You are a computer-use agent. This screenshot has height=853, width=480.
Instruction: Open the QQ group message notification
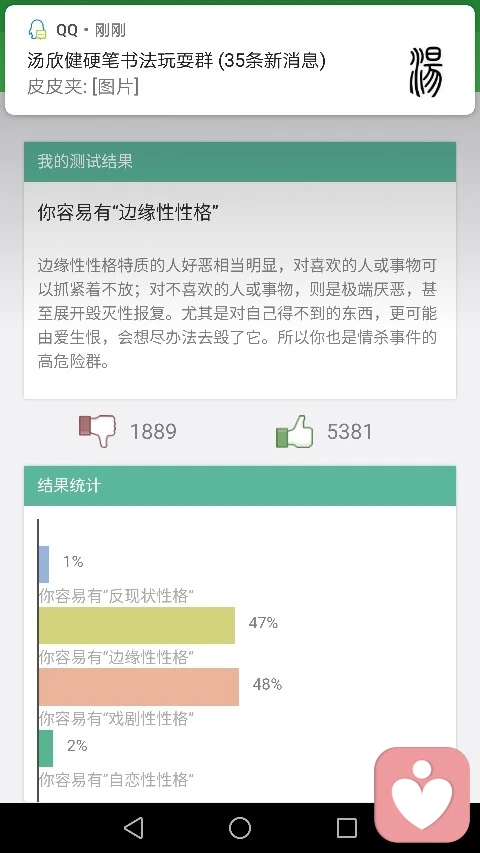click(240, 60)
